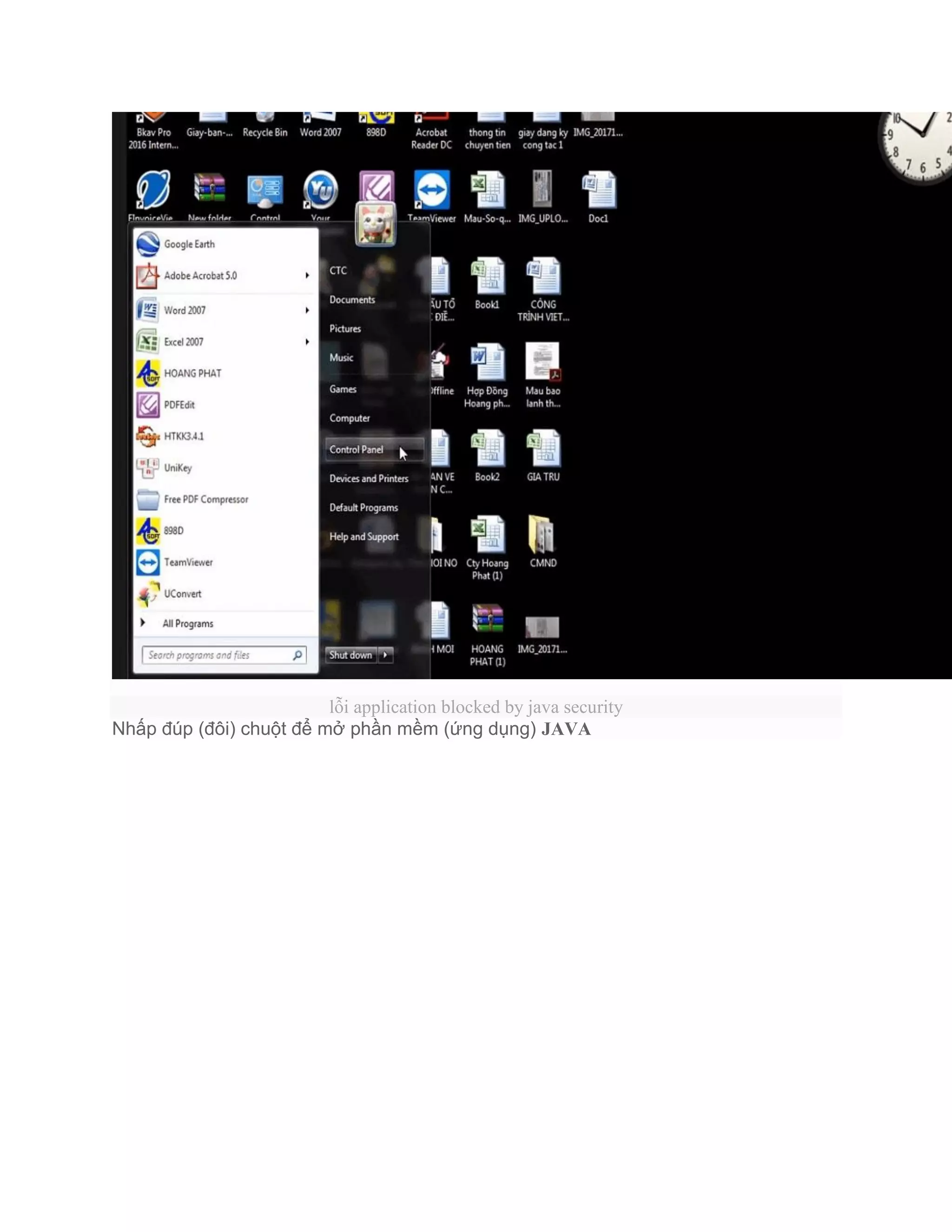Select Giay-ban-... desktop label
The height and width of the screenshot is (1232, 952).
(x=210, y=132)
